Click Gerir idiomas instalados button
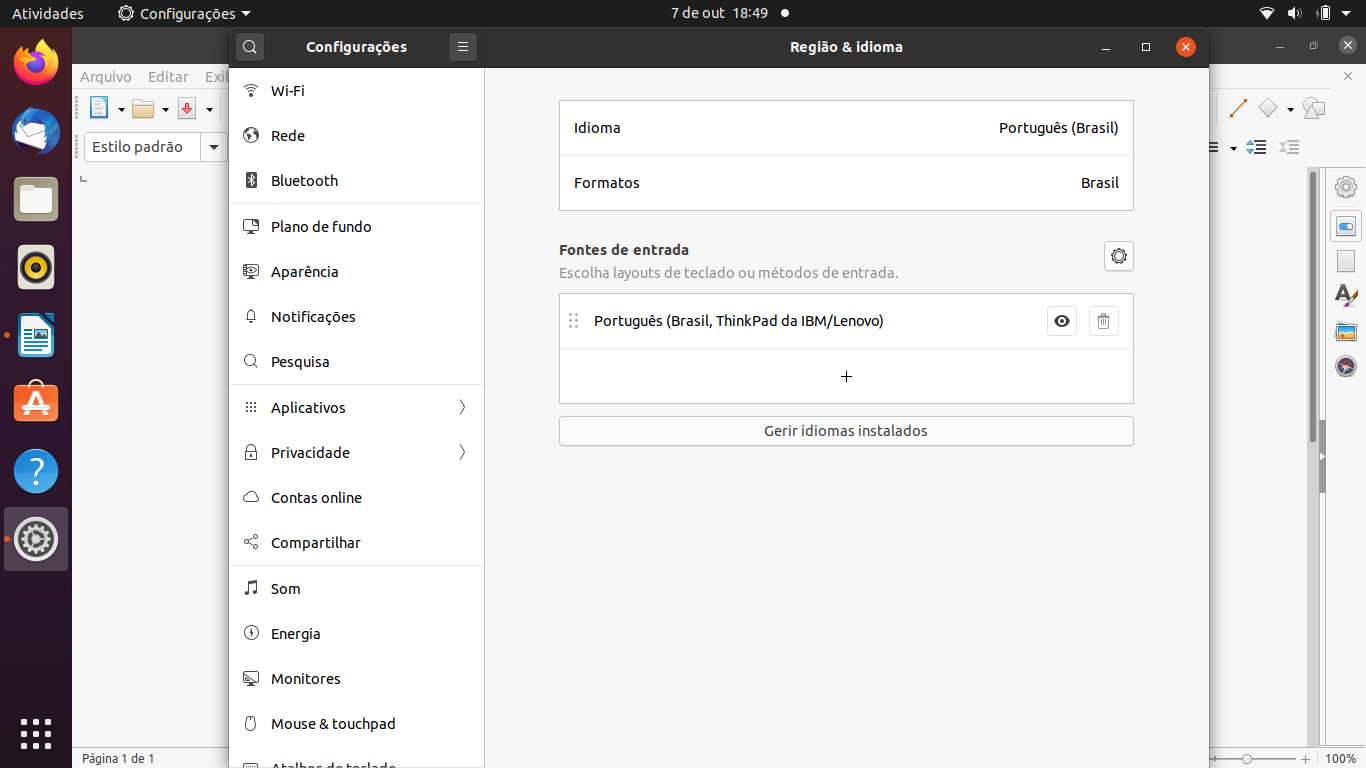Screen dimensions: 1366x768 (846, 431)
